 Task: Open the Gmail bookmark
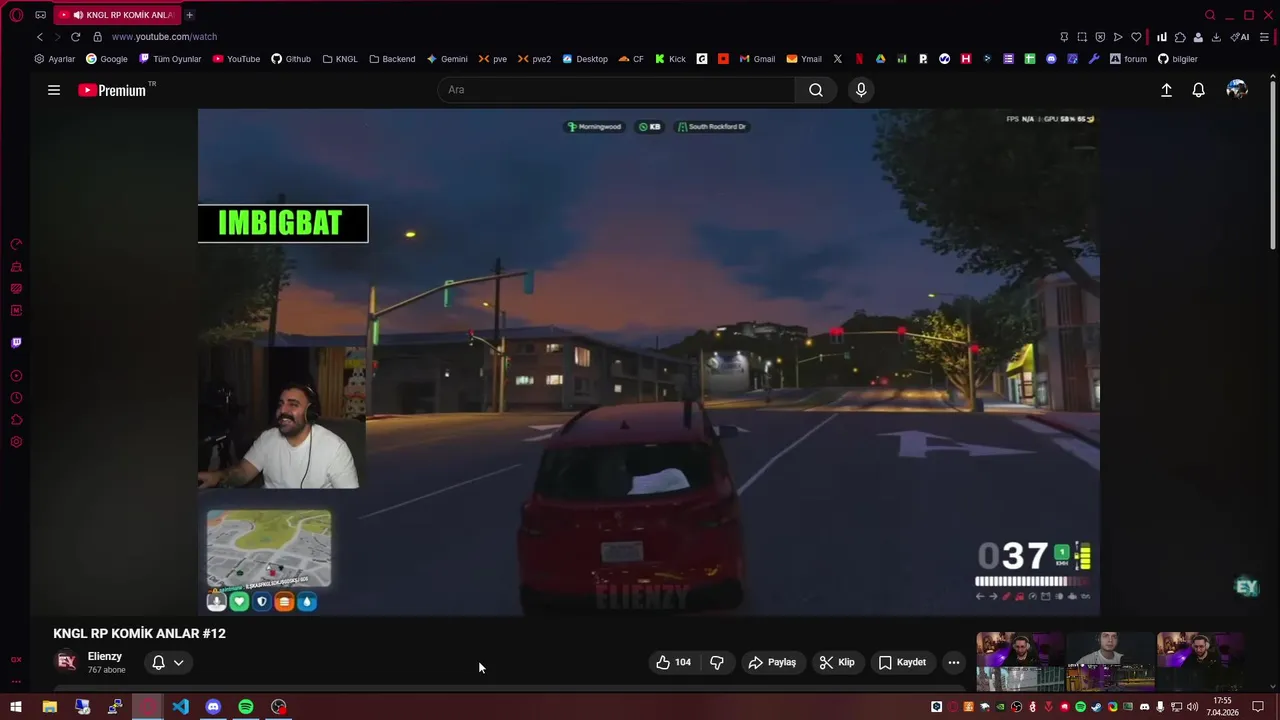tap(757, 59)
